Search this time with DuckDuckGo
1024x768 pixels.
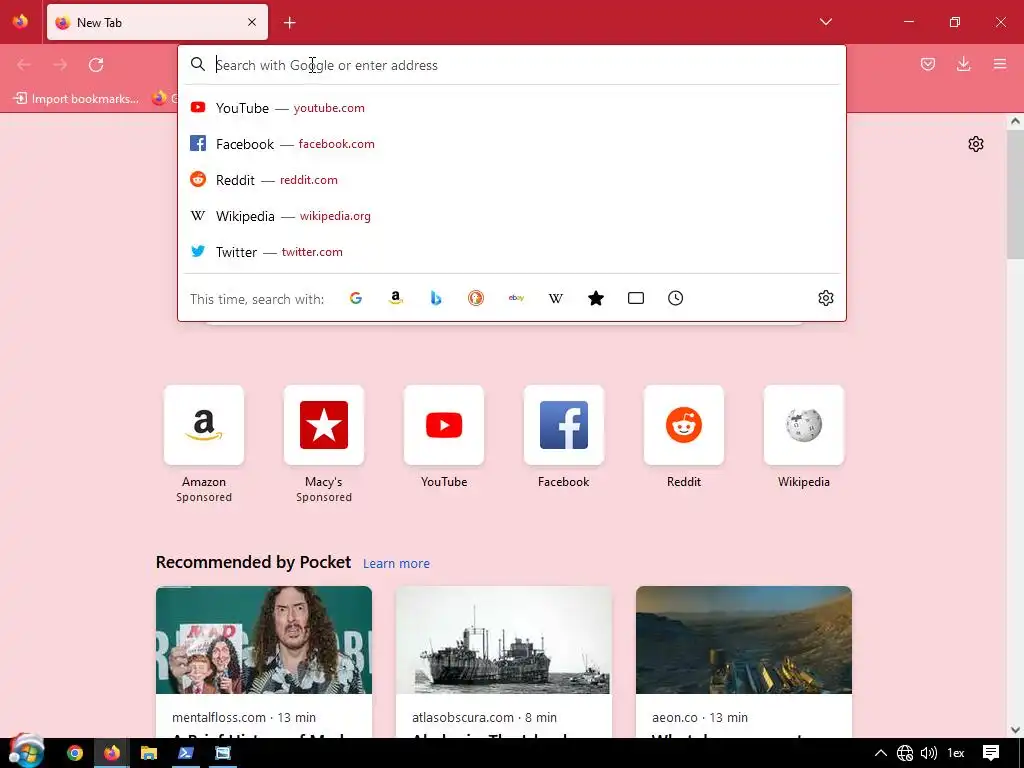[476, 298]
